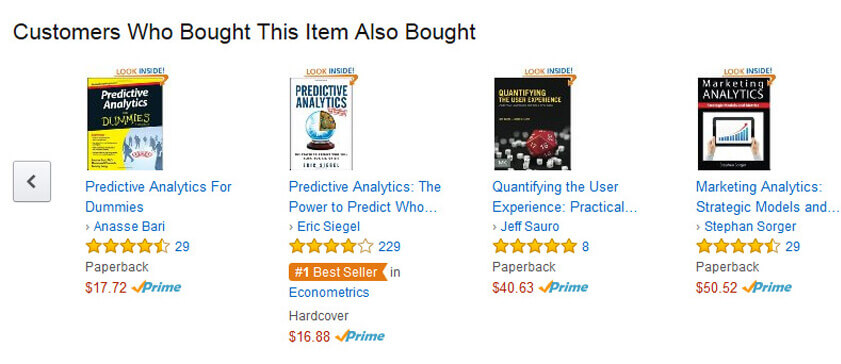View author Anasse Bari's page
This screenshot has width=841, height=364.
click(x=129, y=226)
